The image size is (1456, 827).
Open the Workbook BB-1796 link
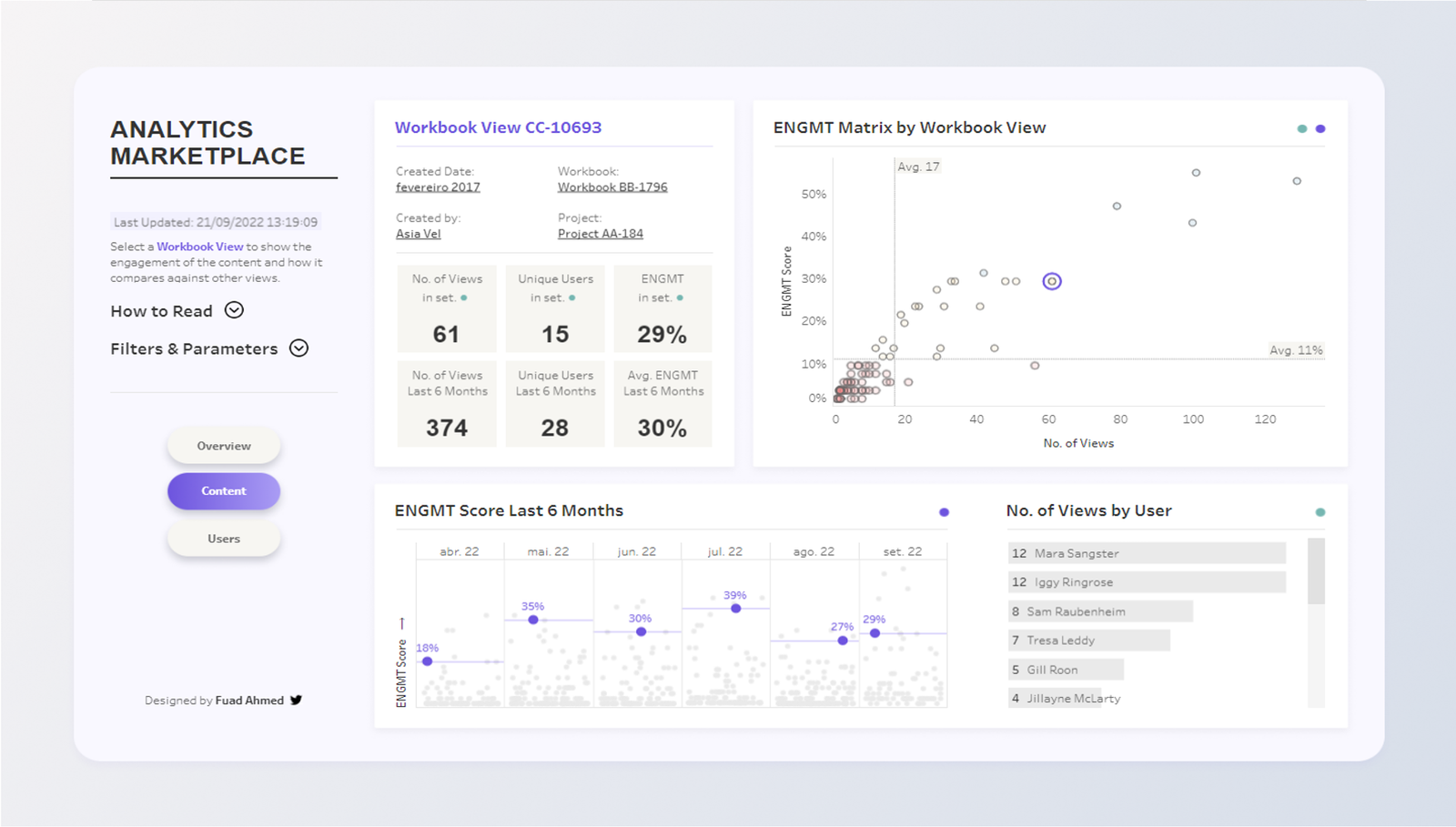click(x=612, y=187)
